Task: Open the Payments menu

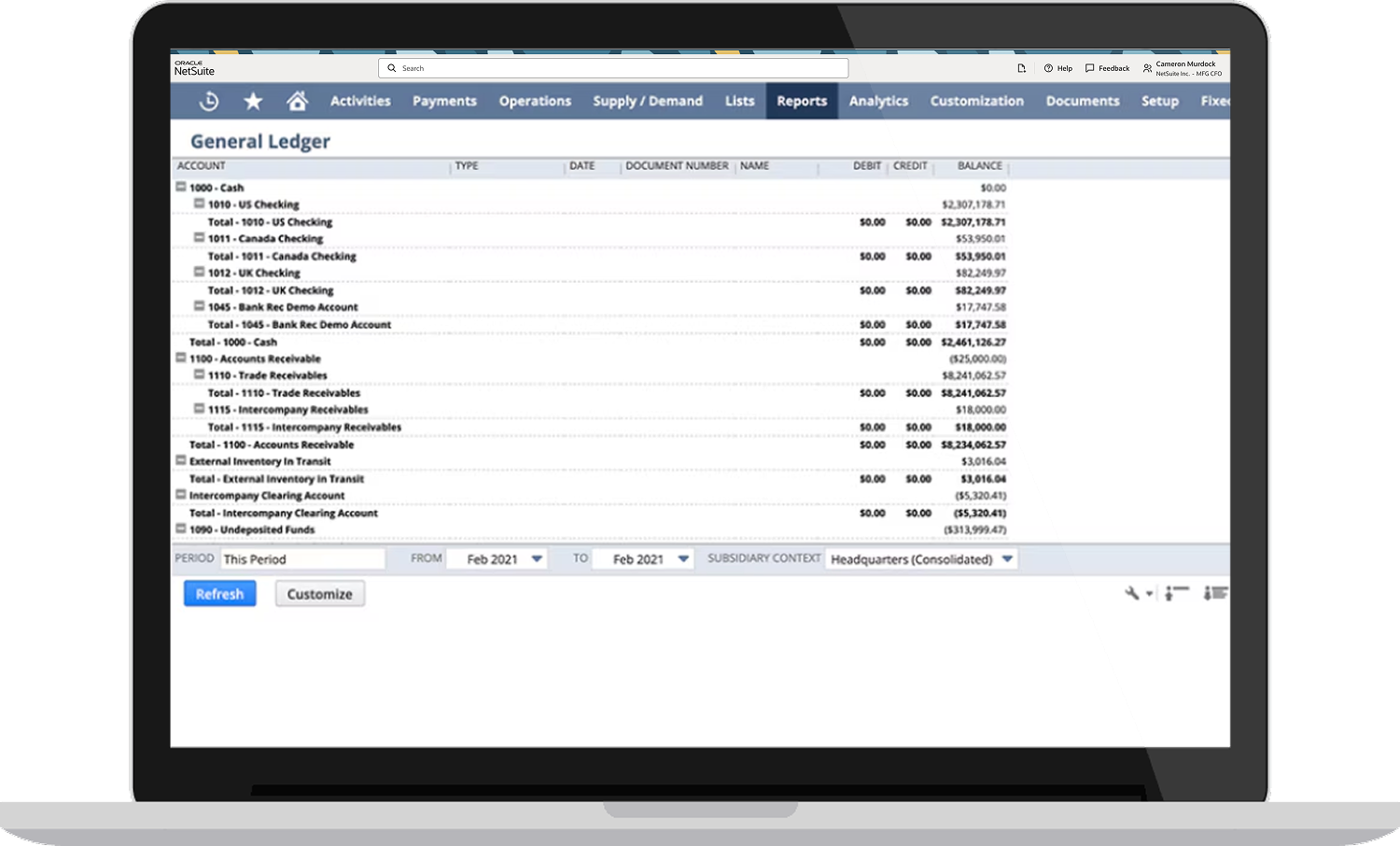Action: [444, 101]
